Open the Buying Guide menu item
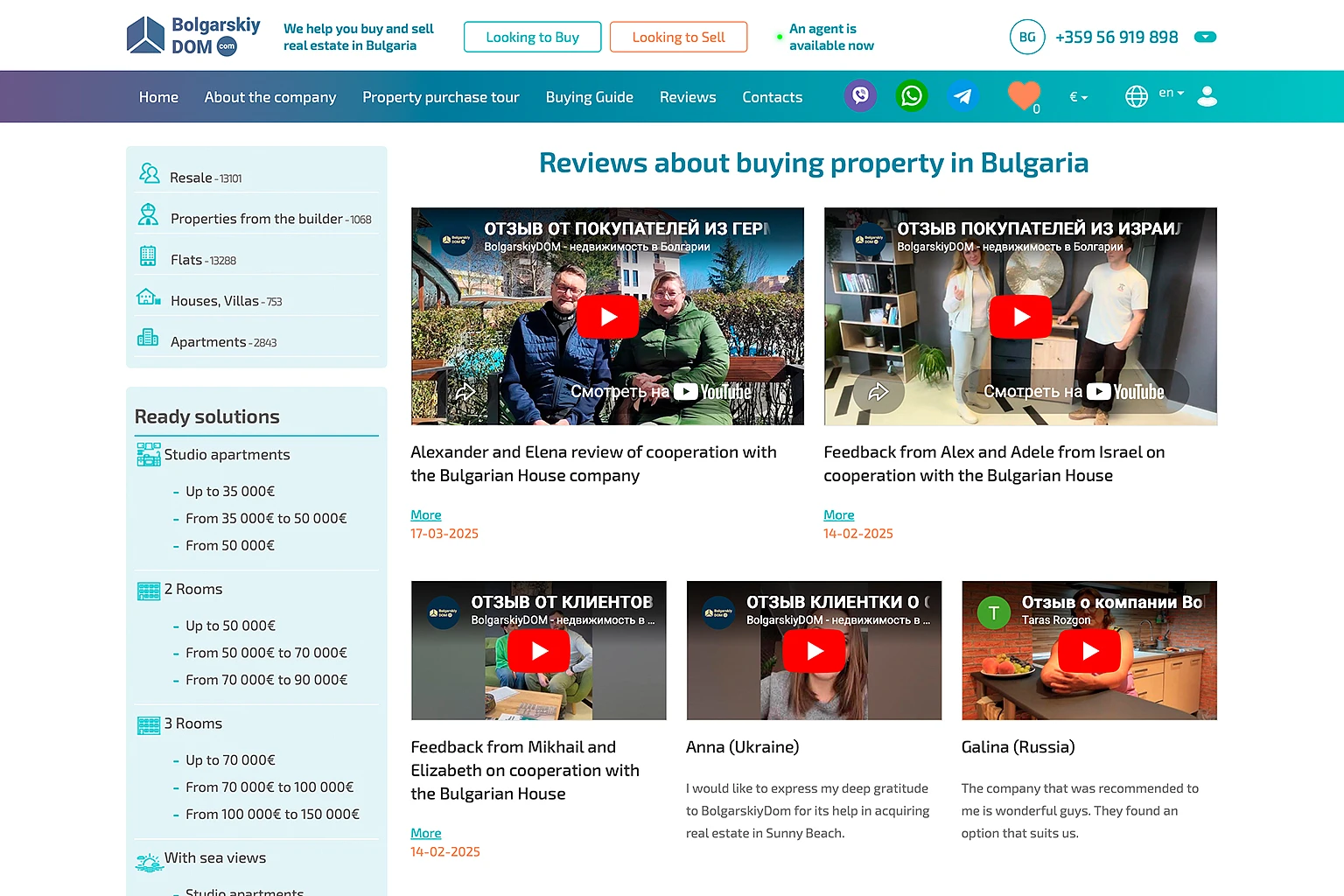 (x=590, y=97)
